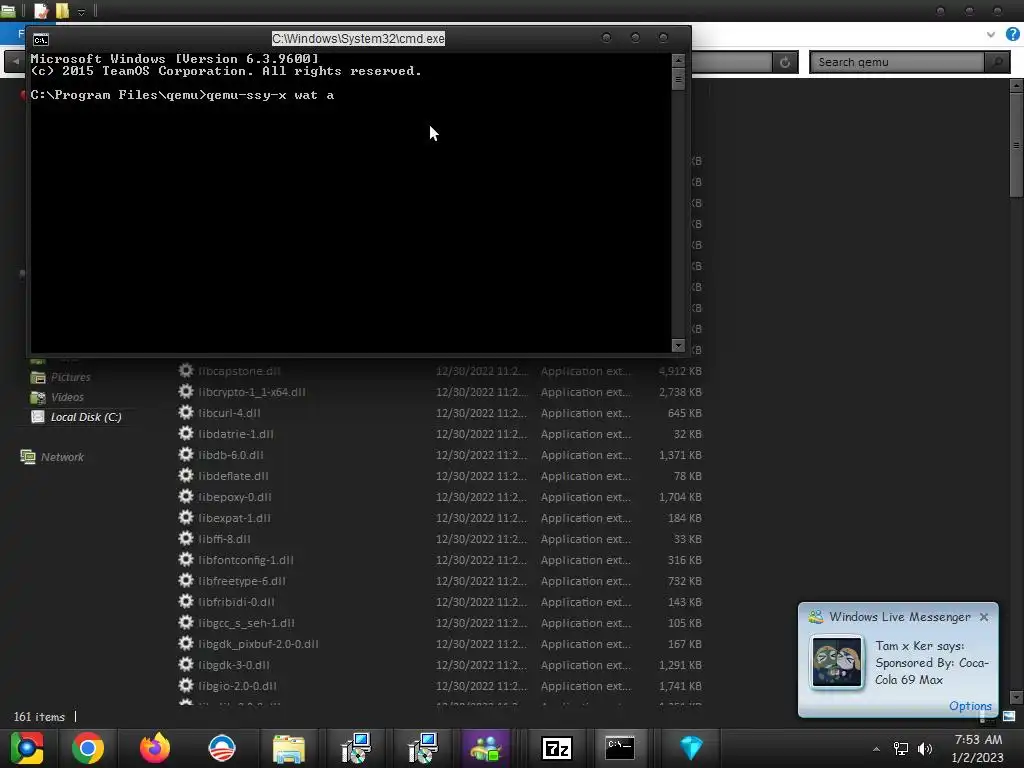Viewport: 1024px width, 768px height.
Task: Click the Tam x Ker message text in notification
Action: tap(931, 663)
